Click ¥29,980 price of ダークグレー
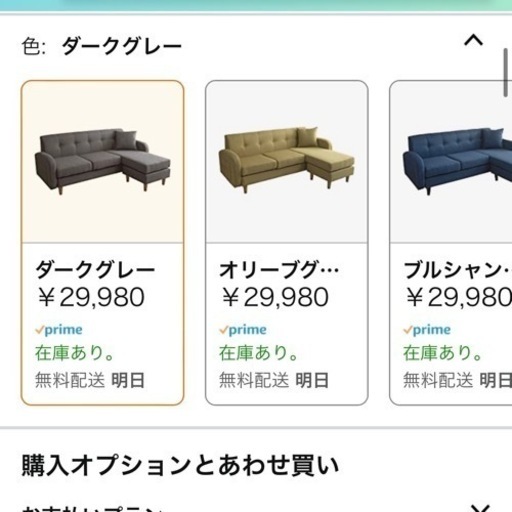Image resolution: width=512 pixels, height=512 pixels. coord(91,297)
